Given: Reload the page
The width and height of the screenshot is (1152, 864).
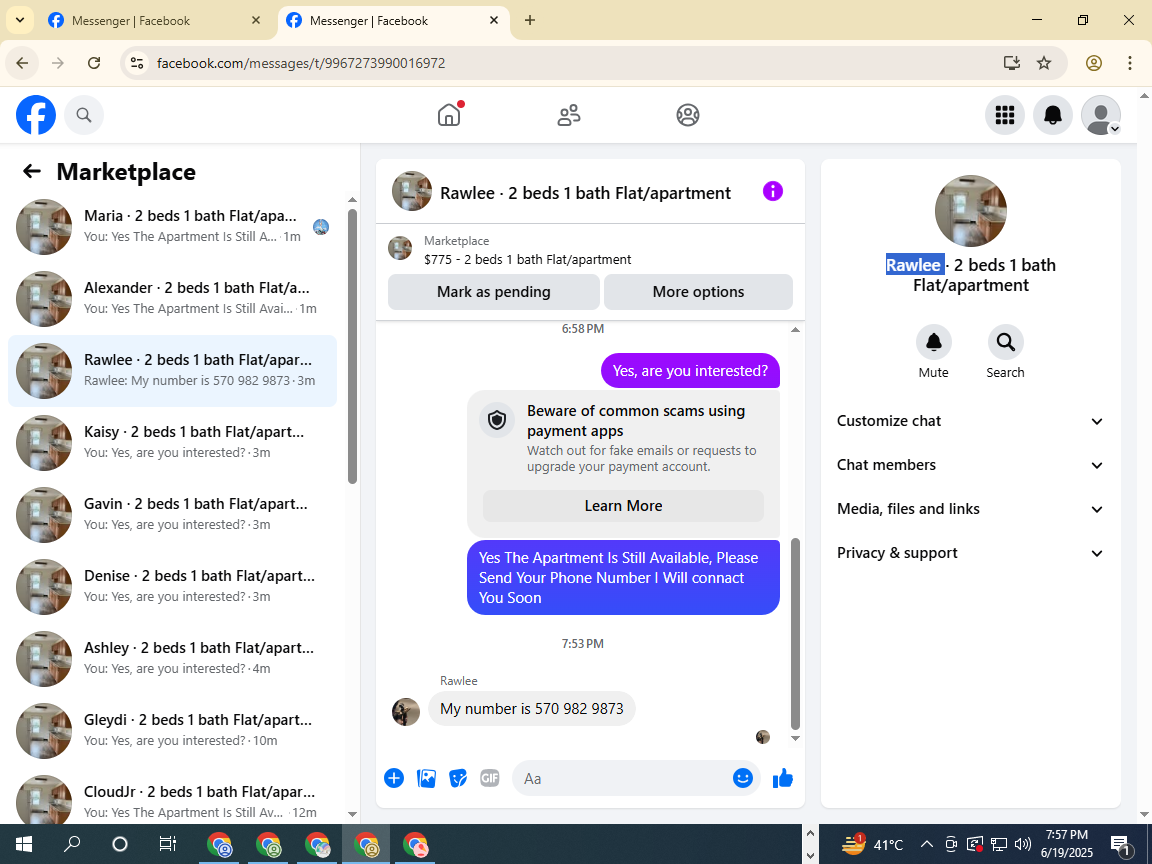Looking at the screenshot, I should [94, 63].
